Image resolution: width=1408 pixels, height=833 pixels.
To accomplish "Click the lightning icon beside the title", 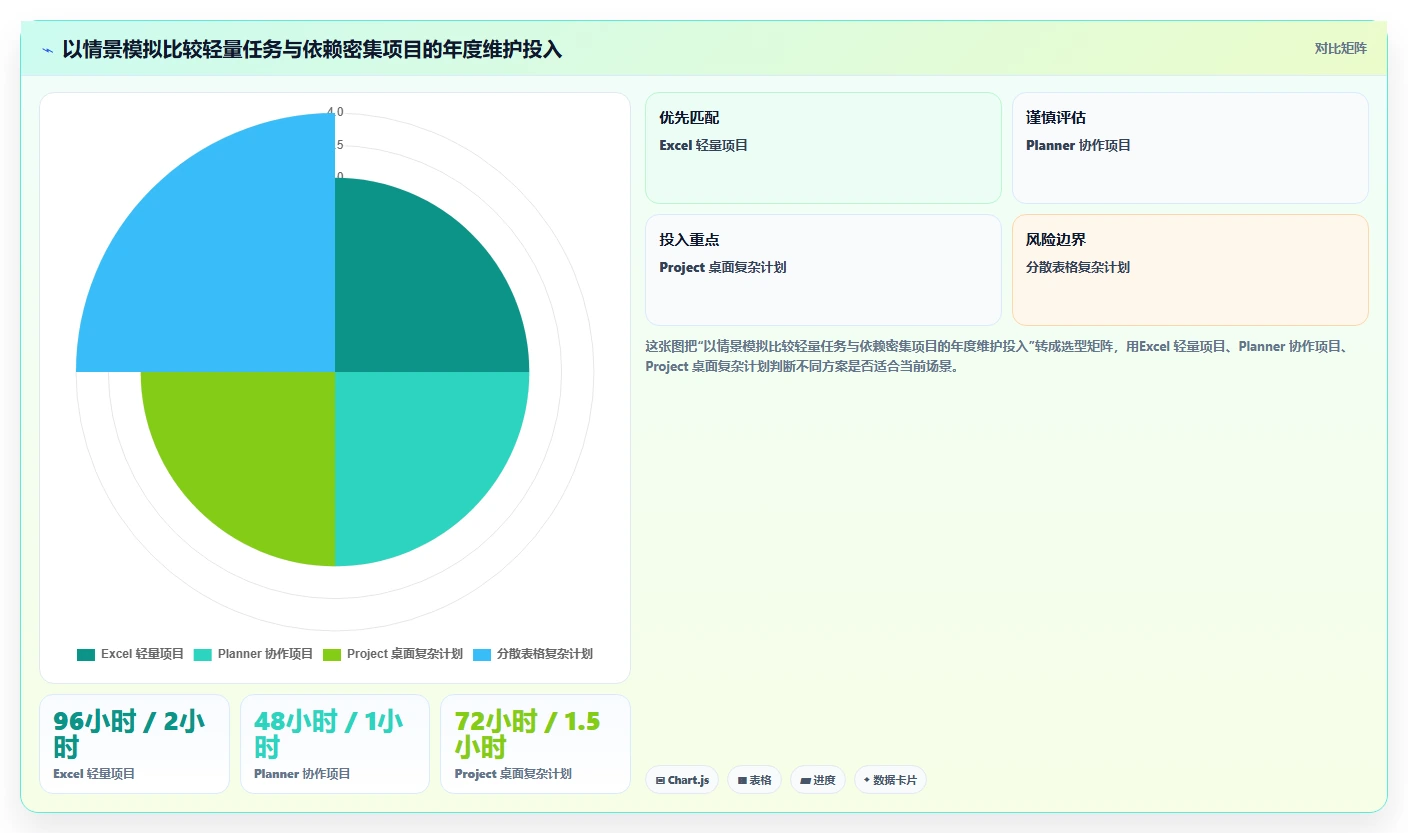I will (x=47, y=50).
